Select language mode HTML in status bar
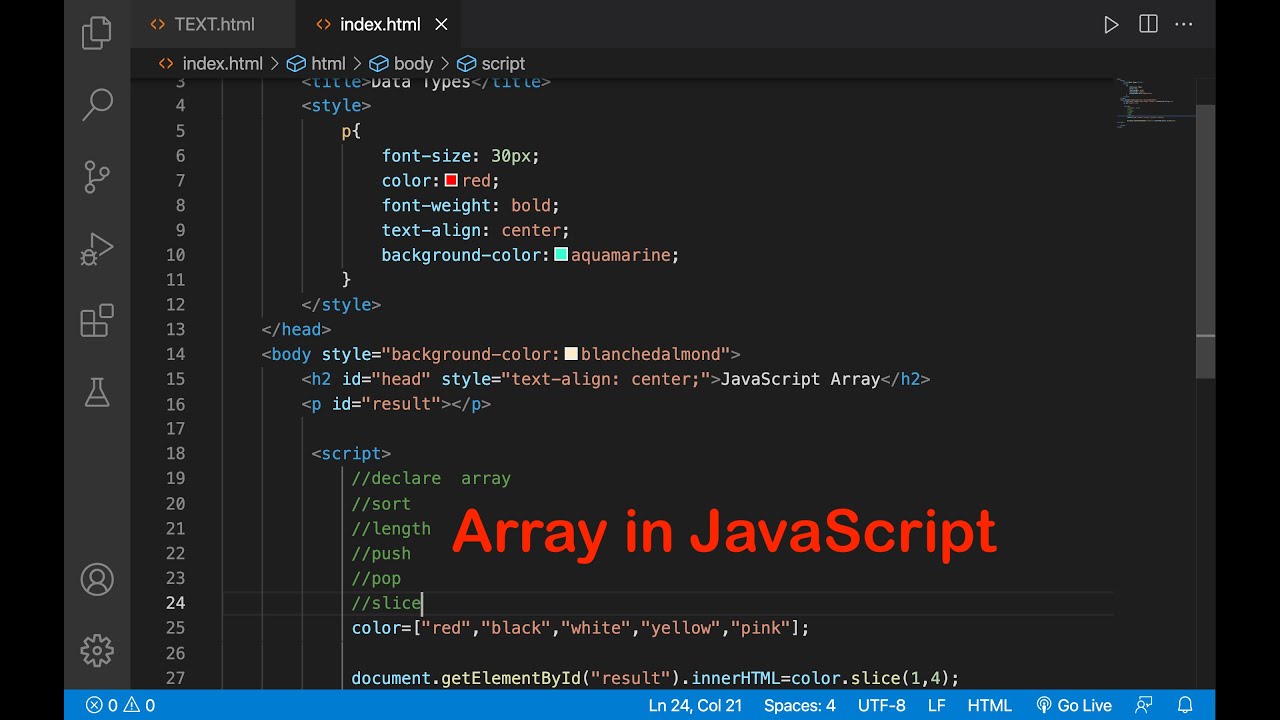1280x720 pixels. pos(989,705)
